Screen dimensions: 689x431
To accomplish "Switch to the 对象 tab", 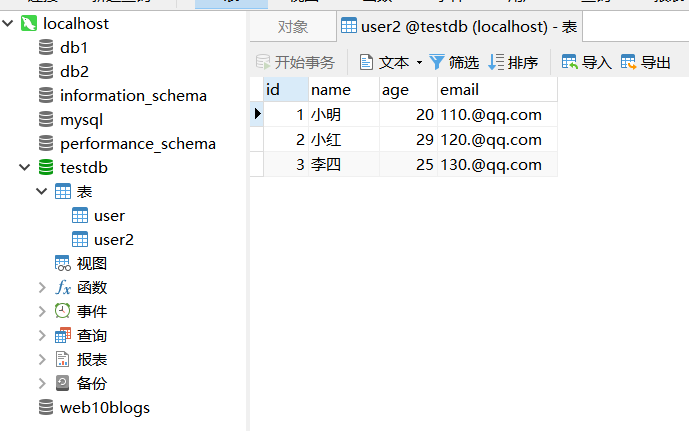I will tap(292, 27).
